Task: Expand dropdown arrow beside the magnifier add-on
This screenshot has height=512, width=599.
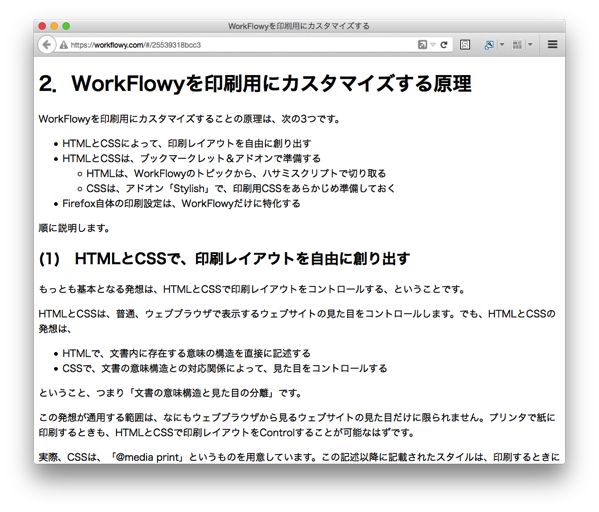Action: [x=502, y=45]
